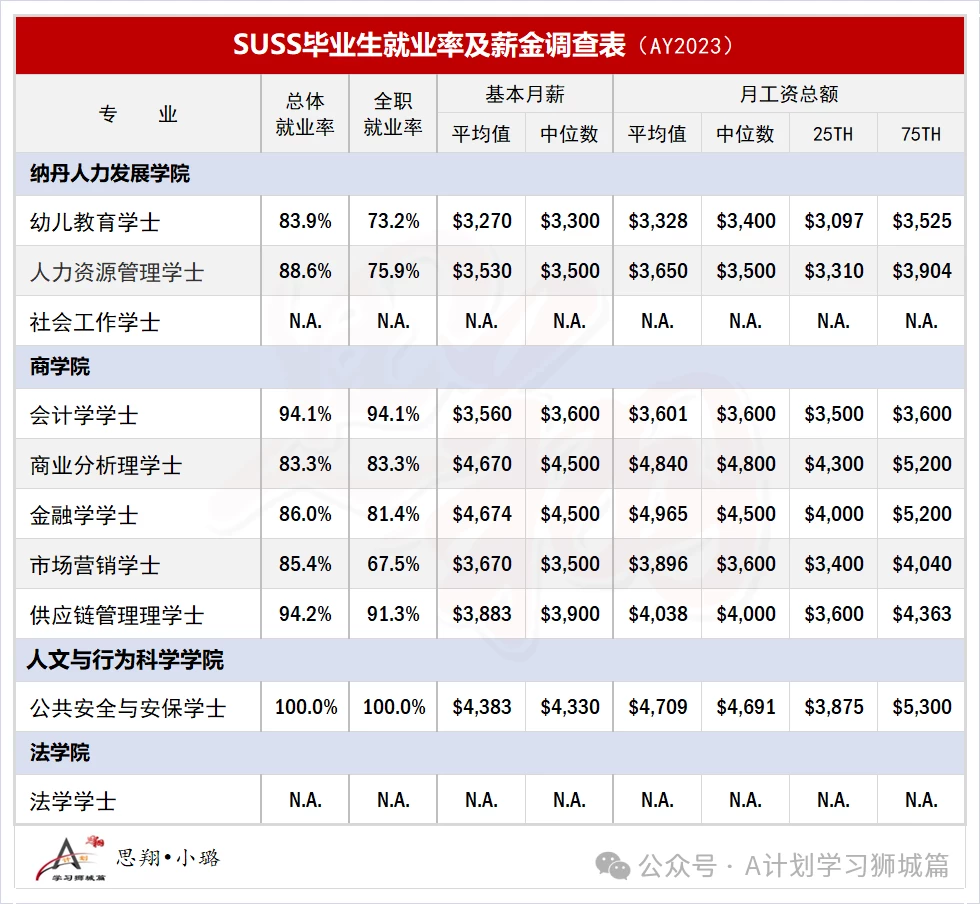Select the 会计学学士 row label
980x904 pixels.
84,415
